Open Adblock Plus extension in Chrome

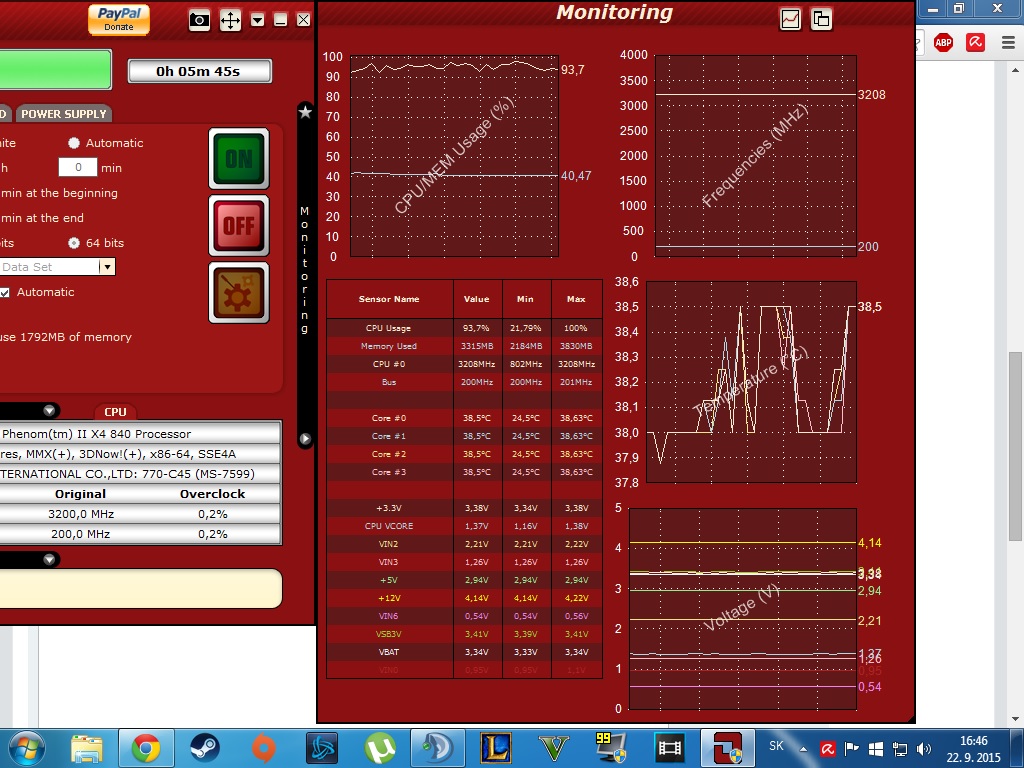(x=944, y=43)
